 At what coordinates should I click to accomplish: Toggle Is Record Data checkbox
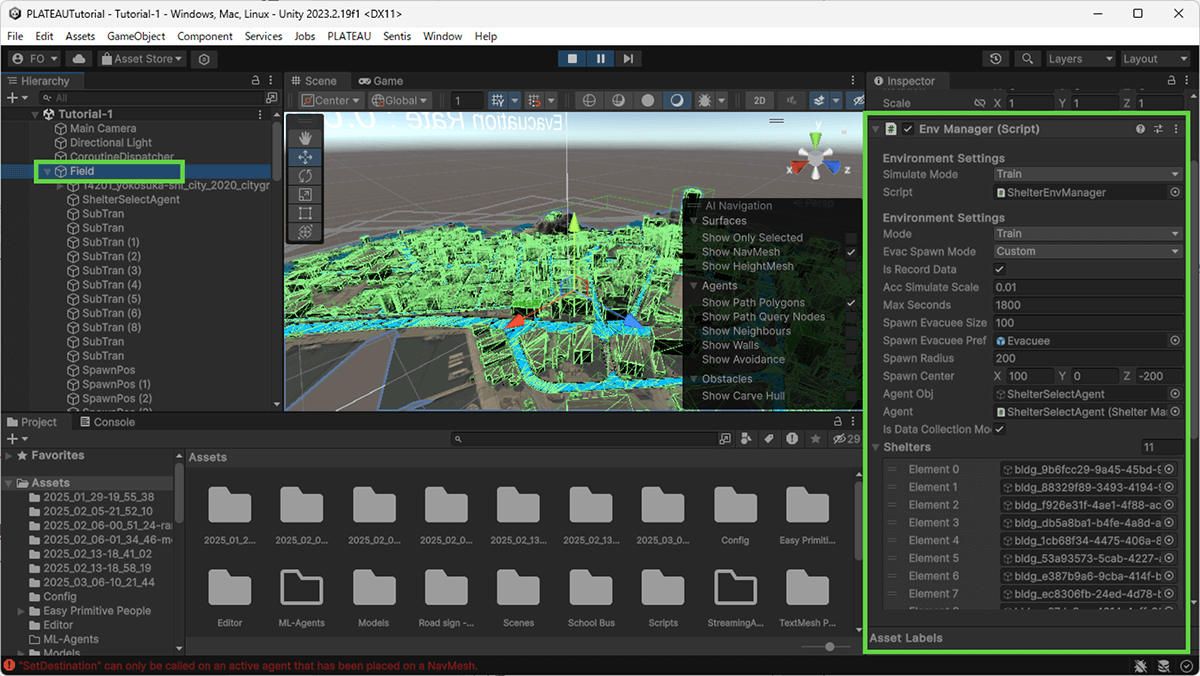[x=999, y=270]
